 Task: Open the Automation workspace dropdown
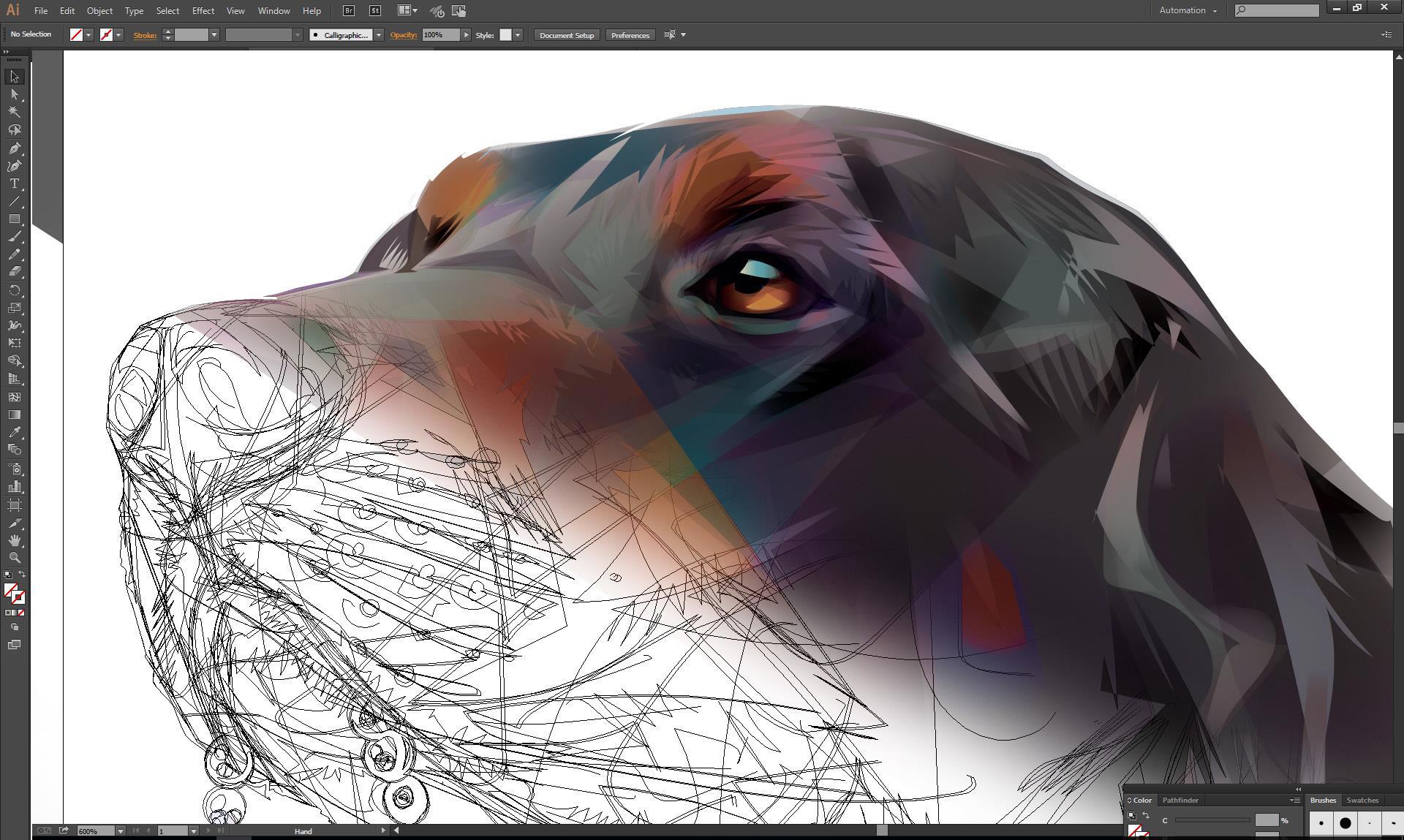click(1188, 10)
